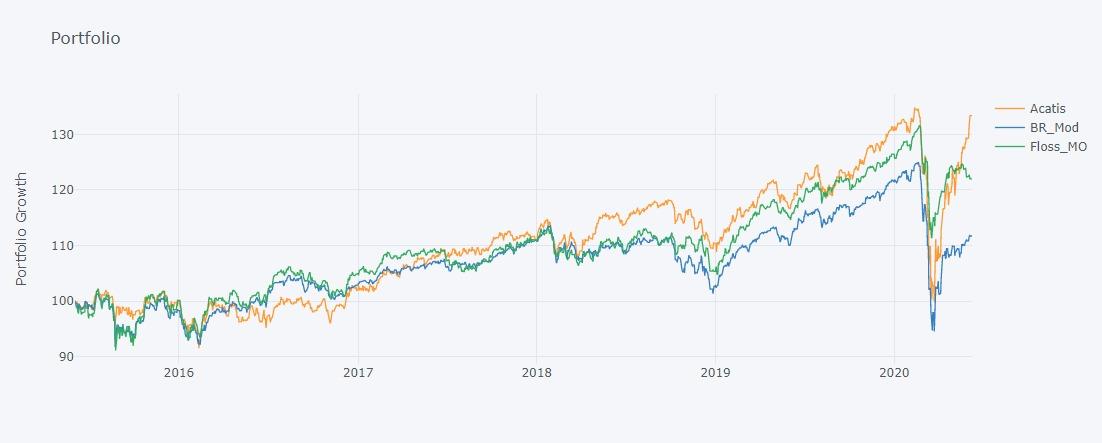The image size is (1102, 443).
Task: Click the 2017 x-axis tick label
Action: click(x=357, y=373)
